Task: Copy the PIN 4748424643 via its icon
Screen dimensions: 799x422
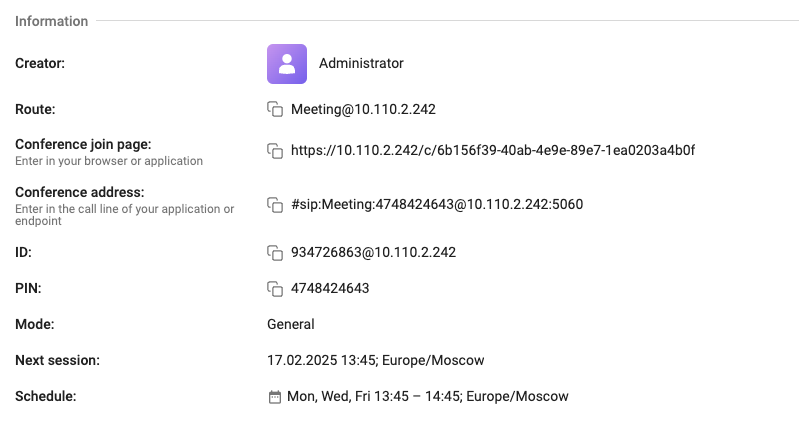Action: point(275,289)
